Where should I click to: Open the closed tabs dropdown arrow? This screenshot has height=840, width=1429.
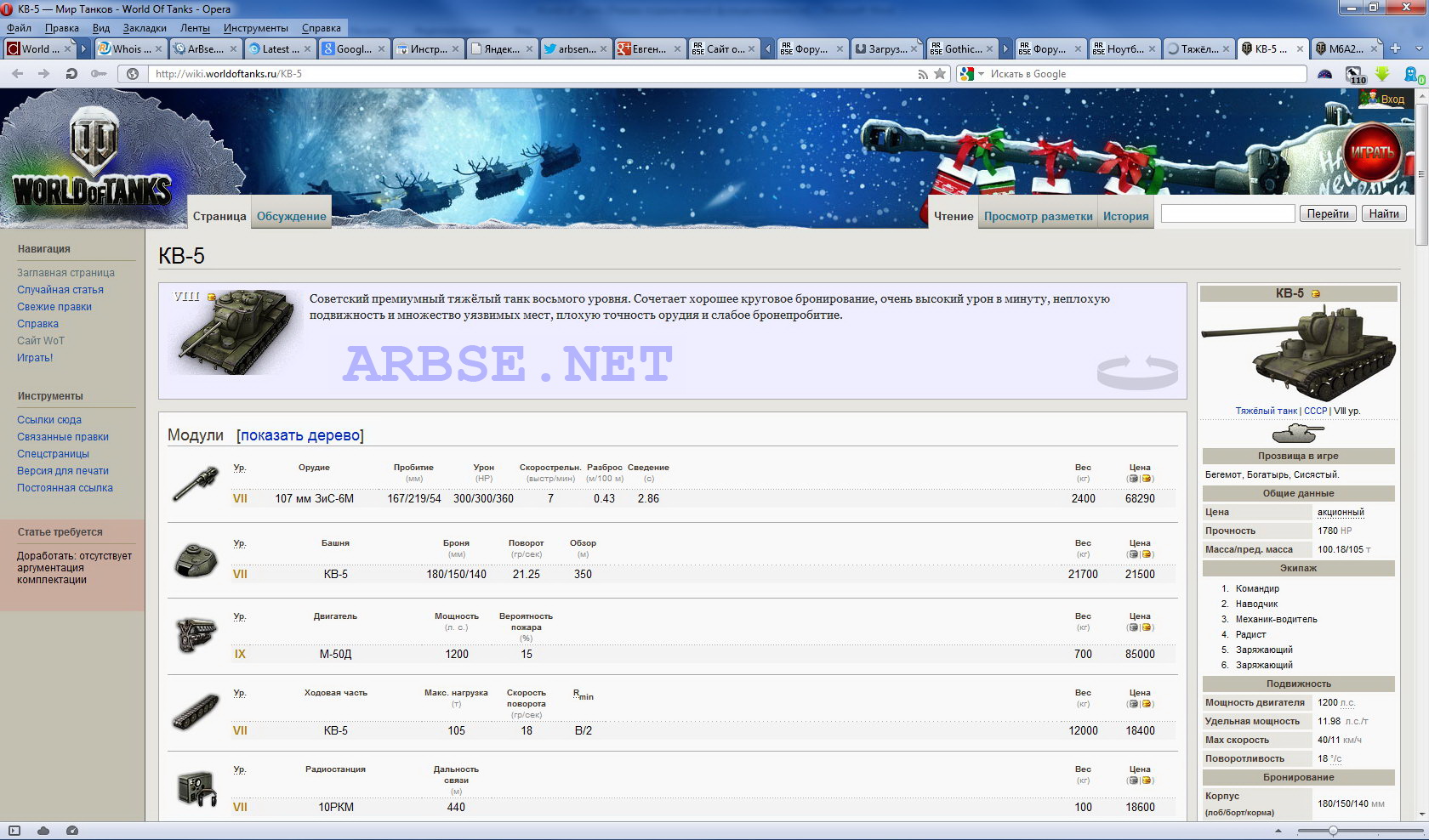(1417, 48)
